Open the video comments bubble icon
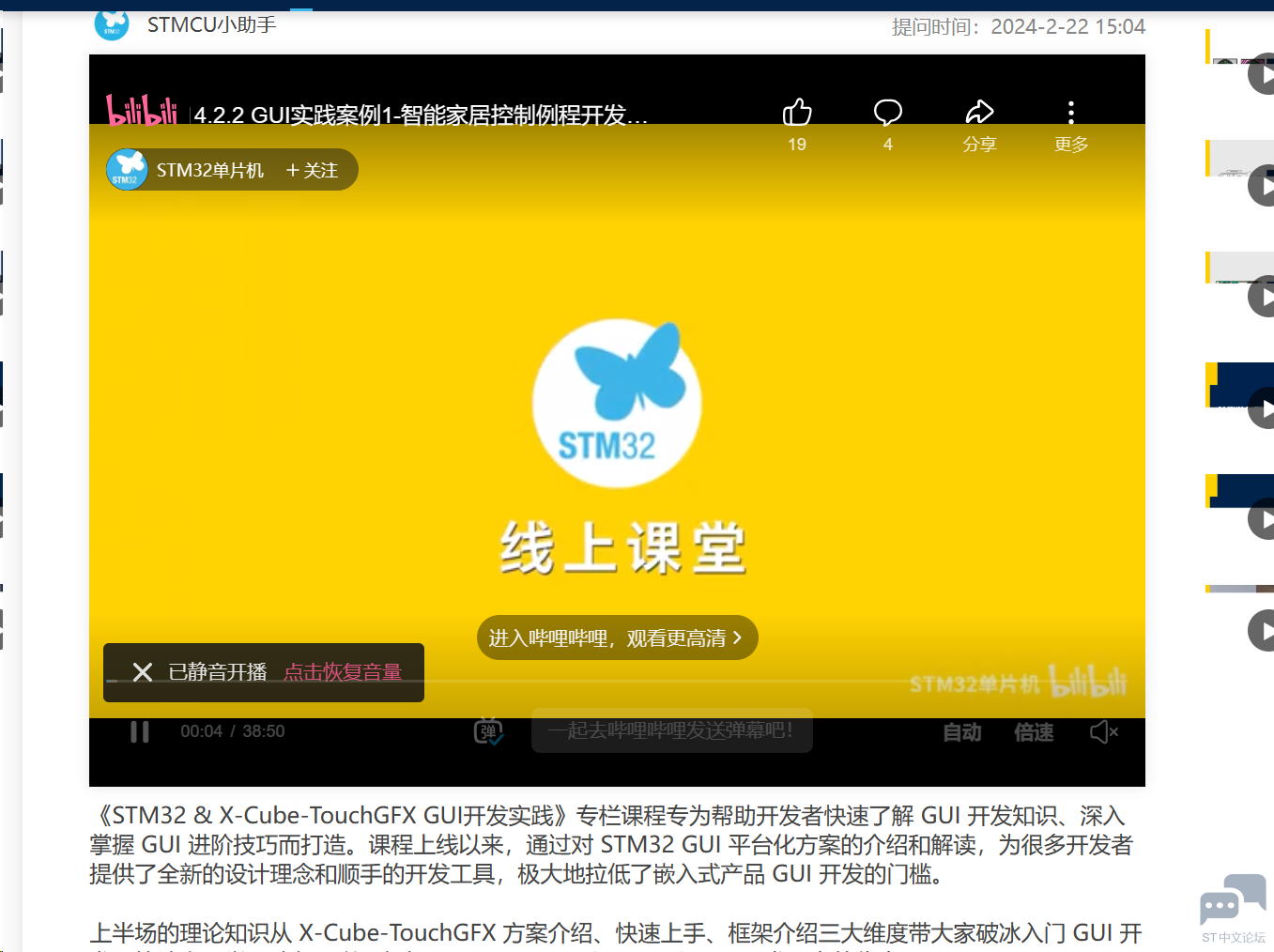Image resolution: width=1274 pixels, height=952 pixels. [888, 114]
